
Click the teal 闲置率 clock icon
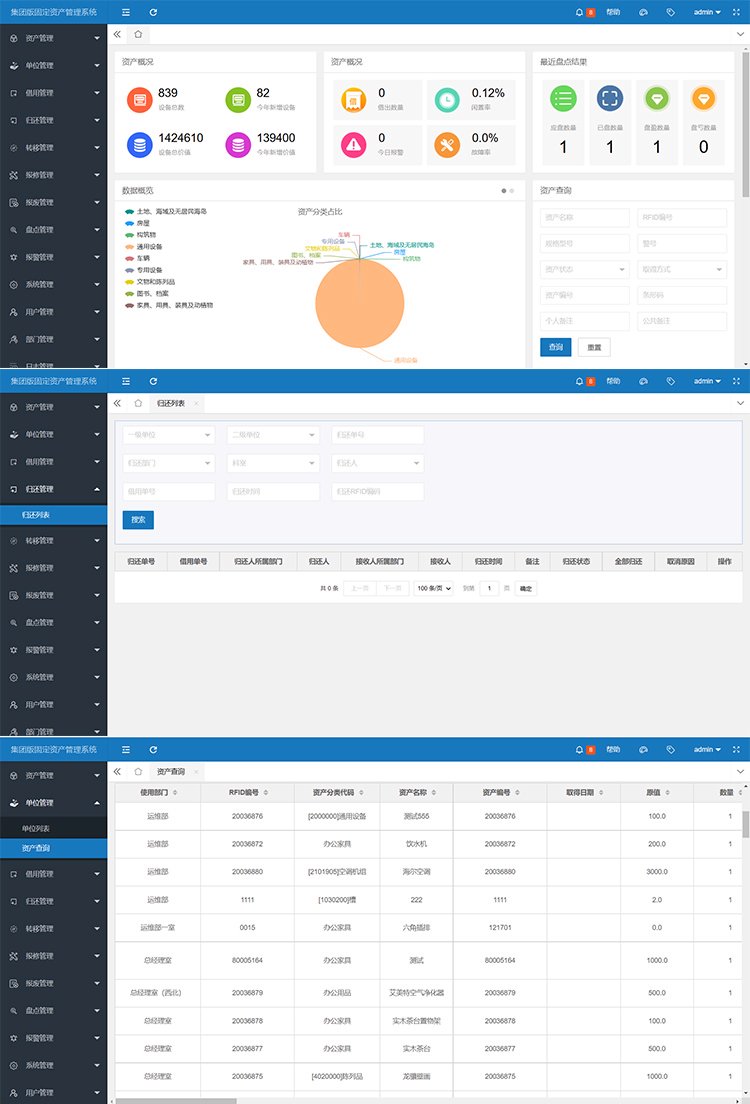point(447,100)
